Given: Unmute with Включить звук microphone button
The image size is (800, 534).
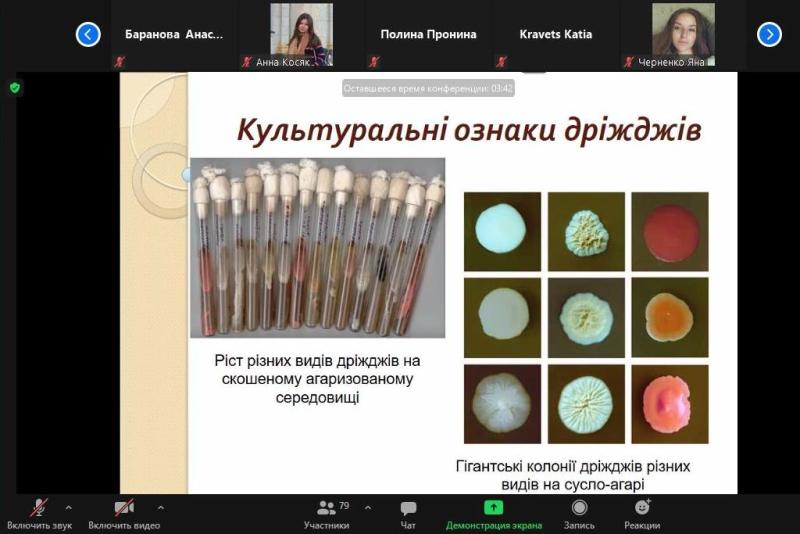Looking at the screenshot, I should point(39,514).
